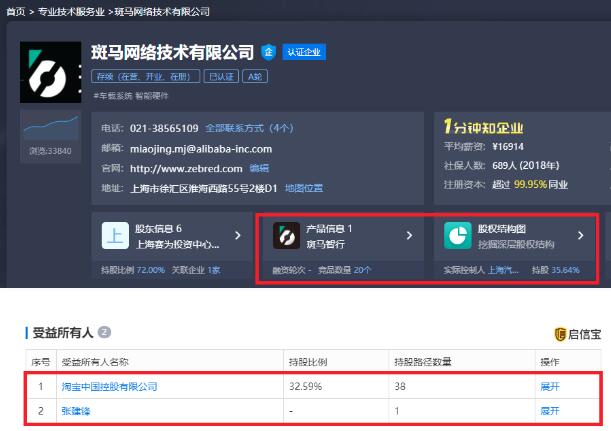Open the browsing trend chart thumbnail
The height and width of the screenshot is (431, 611).
pyautogui.click(x=51, y=127)
